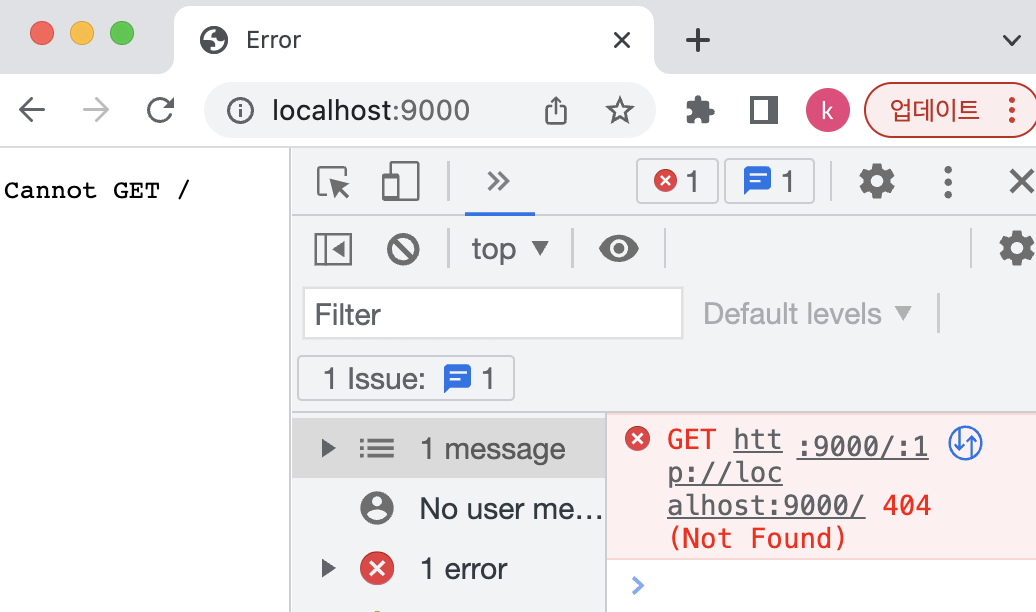
Task: Show more DevTools tabs chevron
Action: 498,182
